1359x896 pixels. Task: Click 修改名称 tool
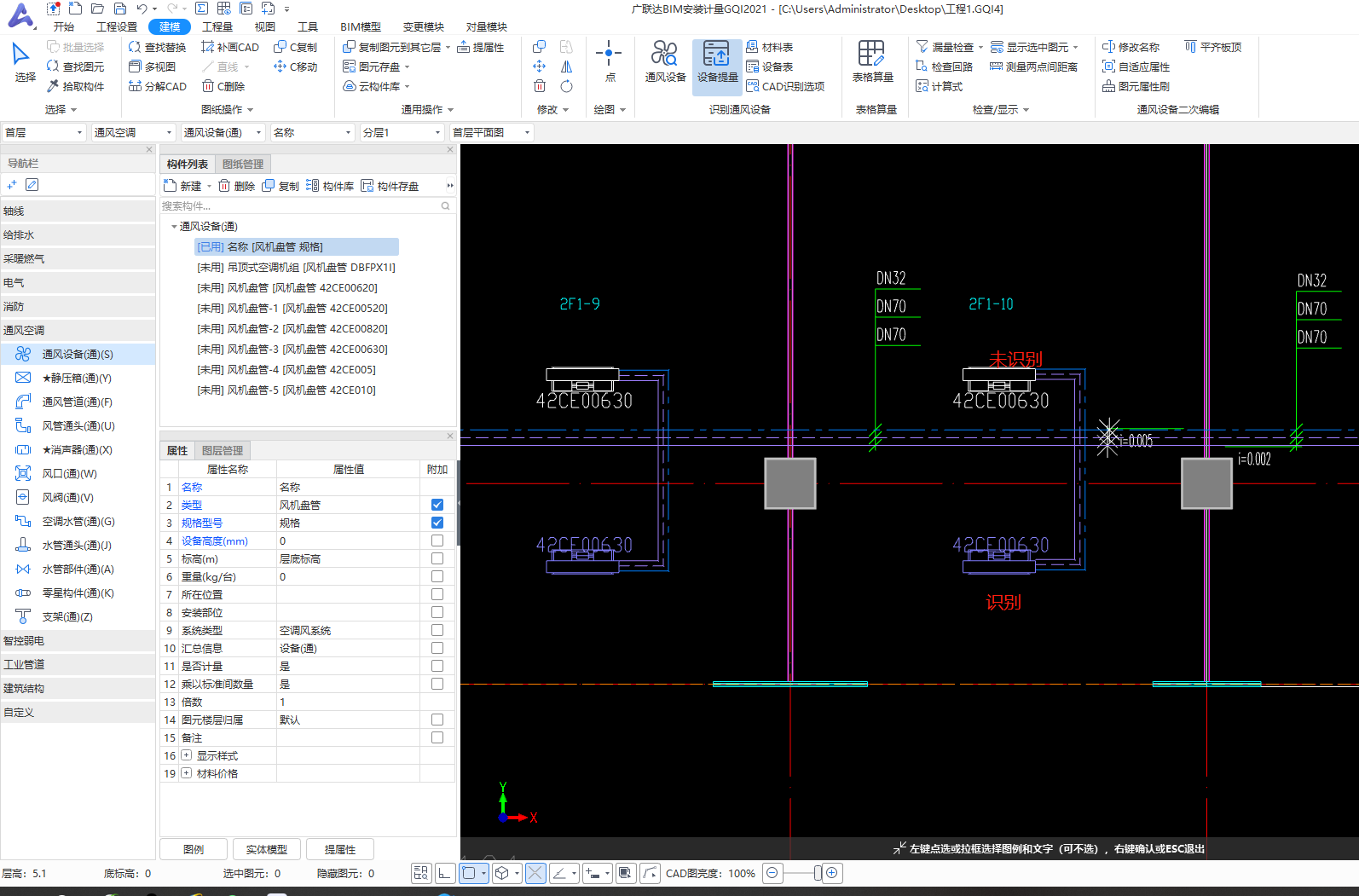(x=1131, y=47)
